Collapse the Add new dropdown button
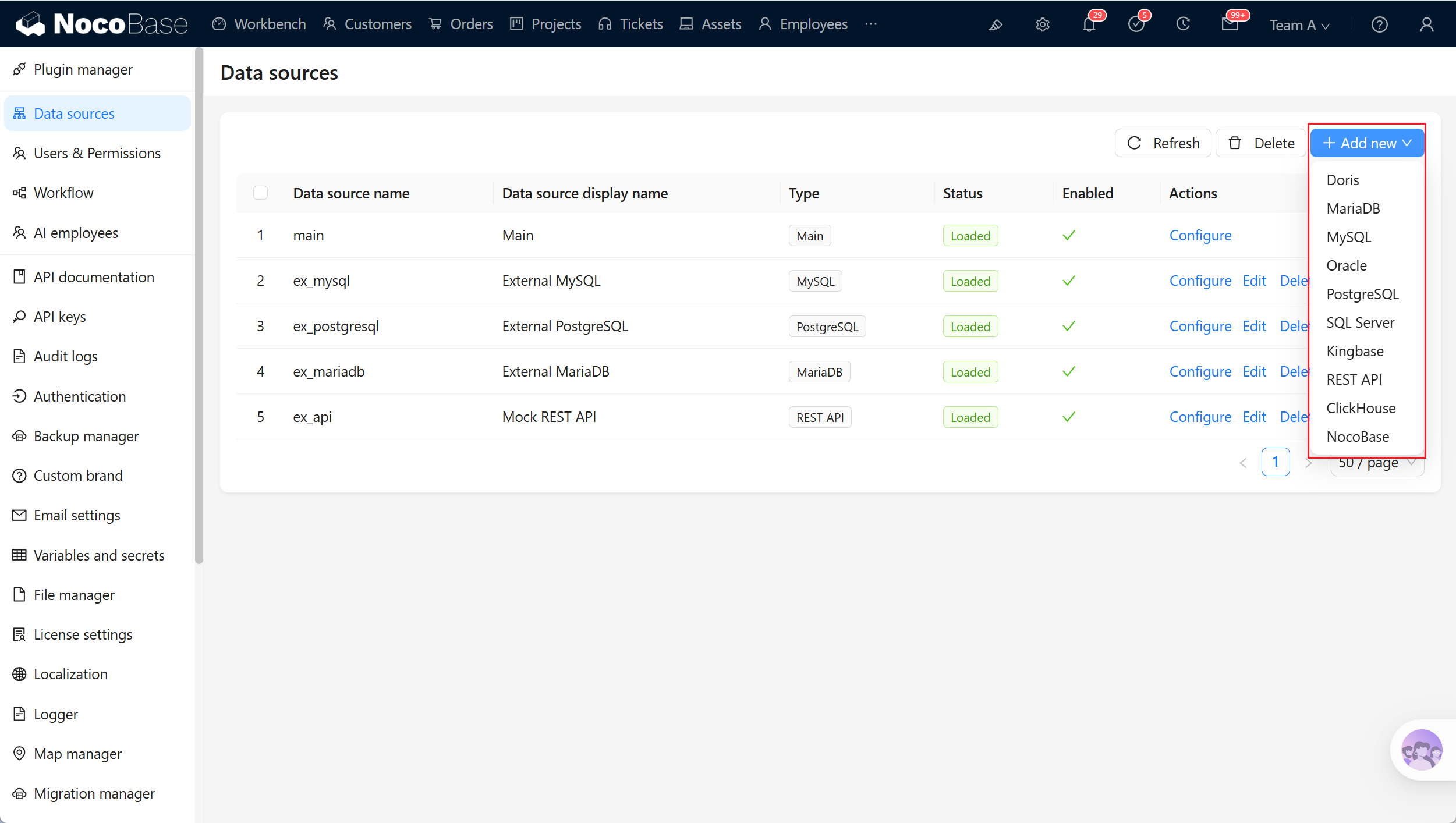 click(1367, 143)
